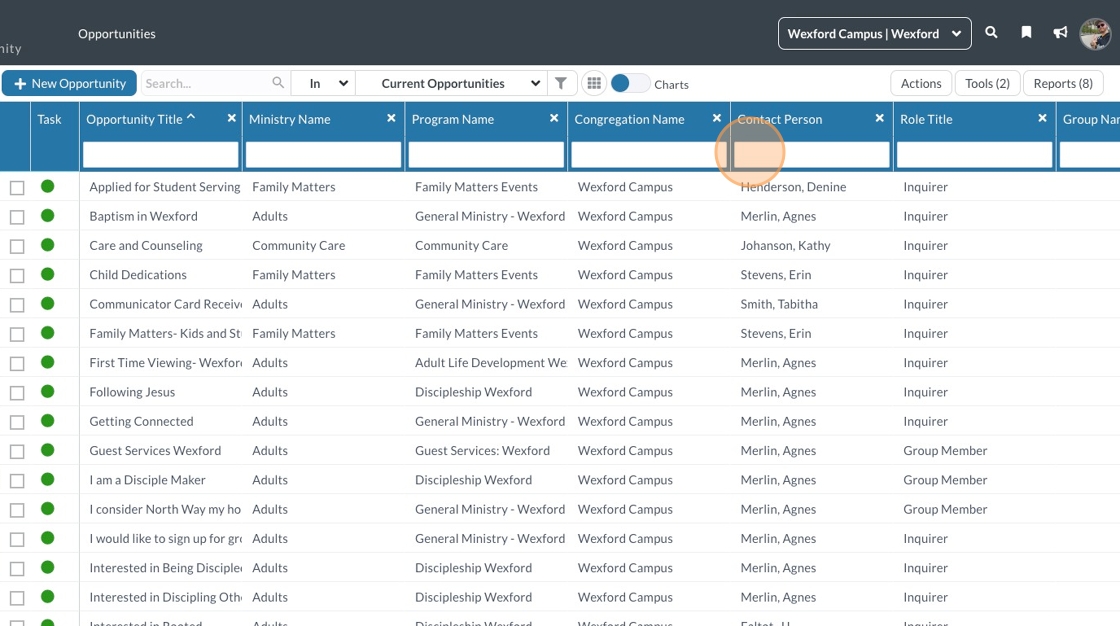
Task: Remove the Contact Person column via X
Action: [879, 118]
